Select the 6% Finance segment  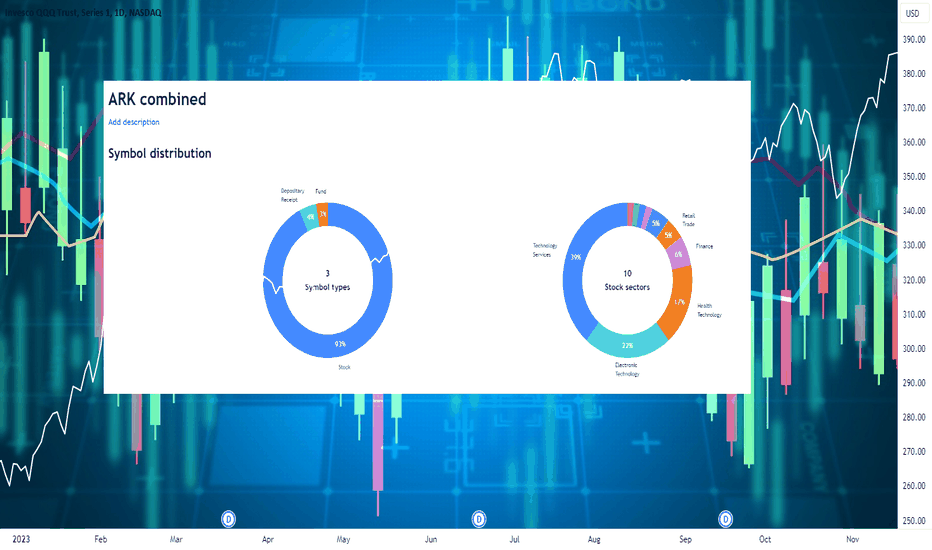(x=678, y=254)
